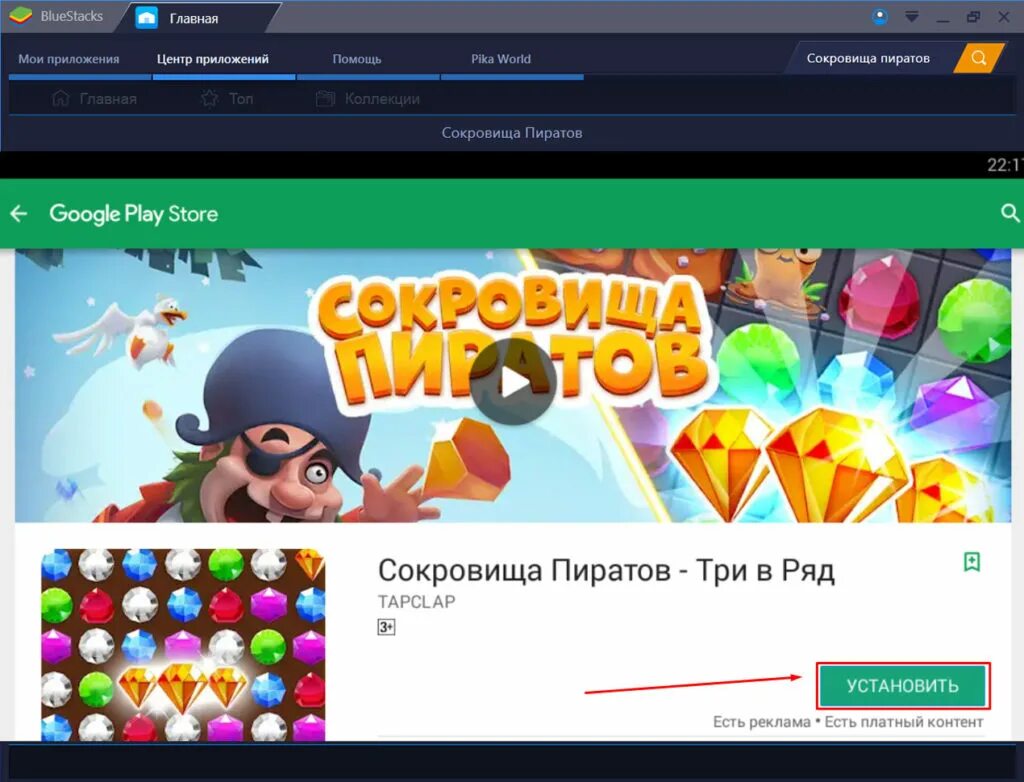The image size is (1024, 782).
Task: Click the star icon beside Топ
Action: click(209, 98)
